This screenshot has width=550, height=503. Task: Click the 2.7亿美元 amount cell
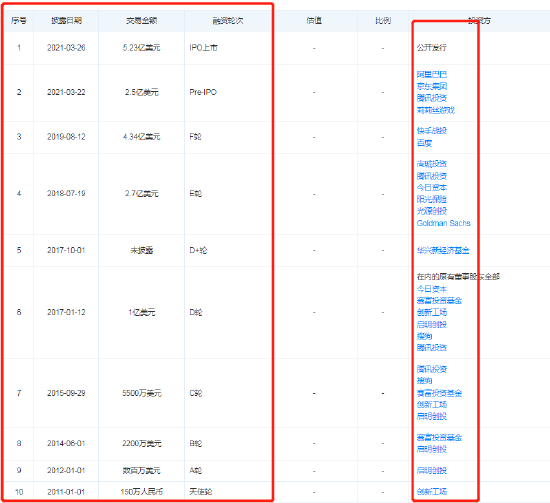142,194
